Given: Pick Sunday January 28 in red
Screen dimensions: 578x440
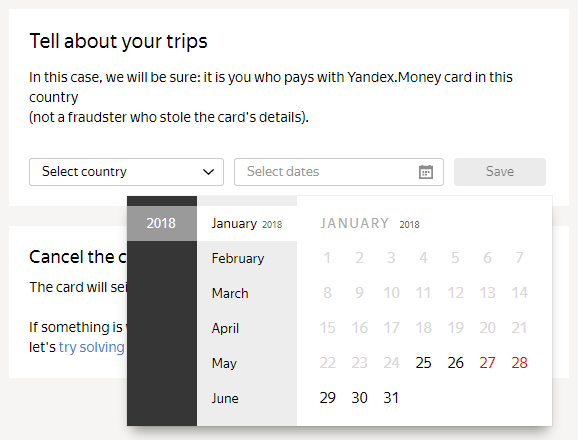Looking at the screenshot, I should pos(519,363).
